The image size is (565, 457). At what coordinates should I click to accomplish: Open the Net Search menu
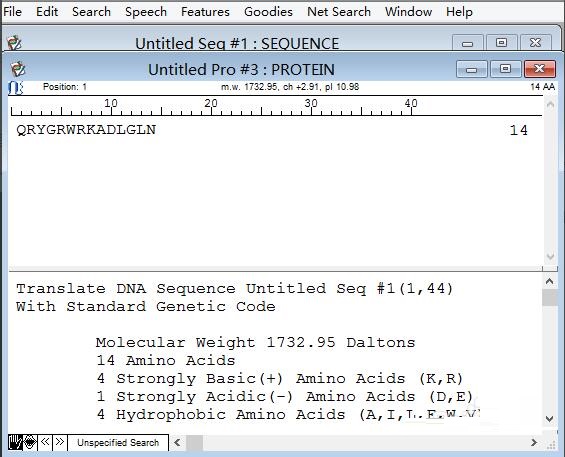(x=339, y=12)
